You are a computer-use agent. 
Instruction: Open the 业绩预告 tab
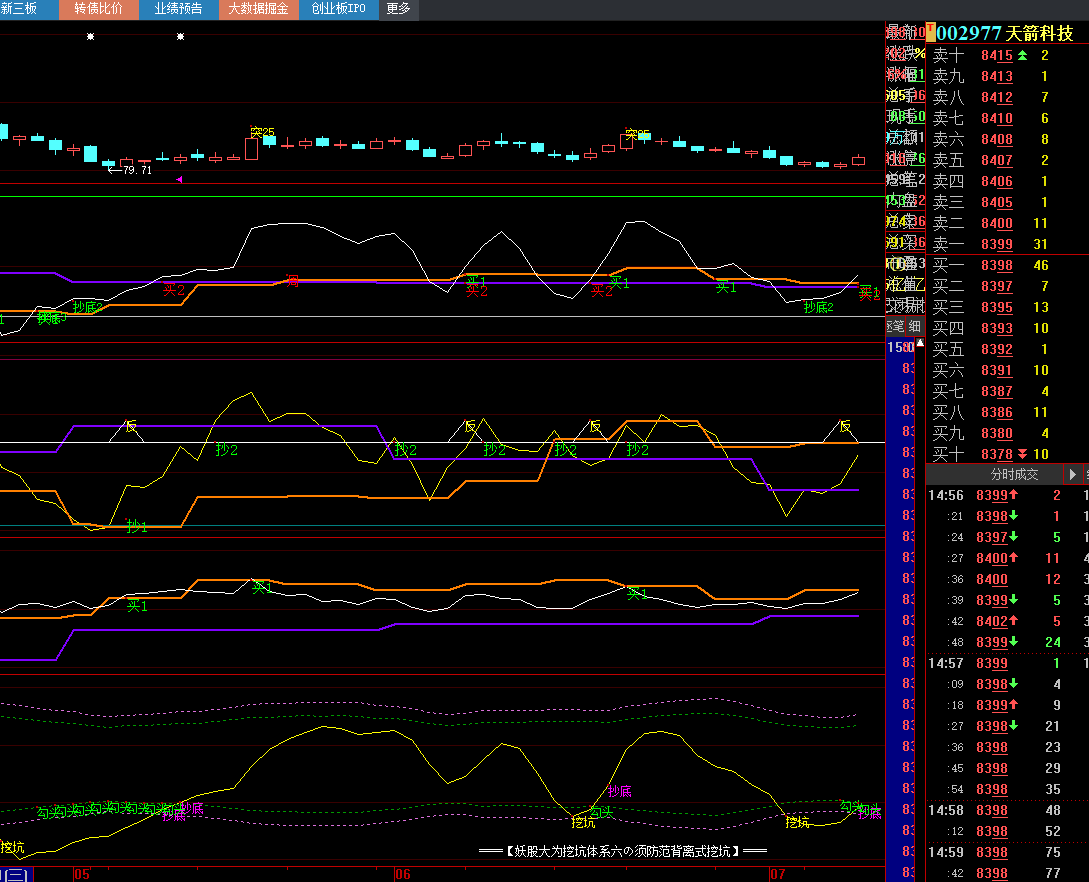point(178,9)
